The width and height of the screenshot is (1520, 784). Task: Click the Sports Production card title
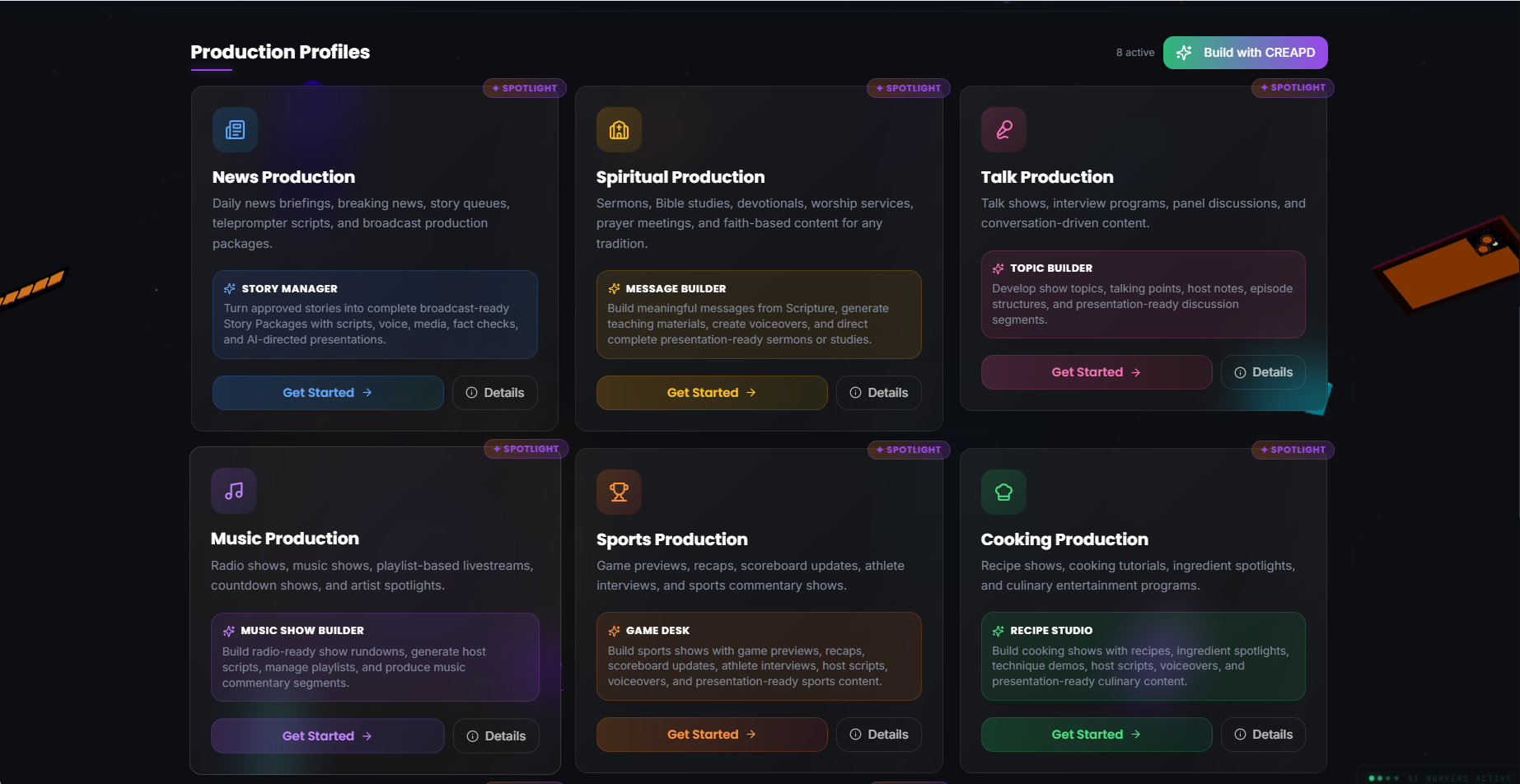tap(672, 539)
